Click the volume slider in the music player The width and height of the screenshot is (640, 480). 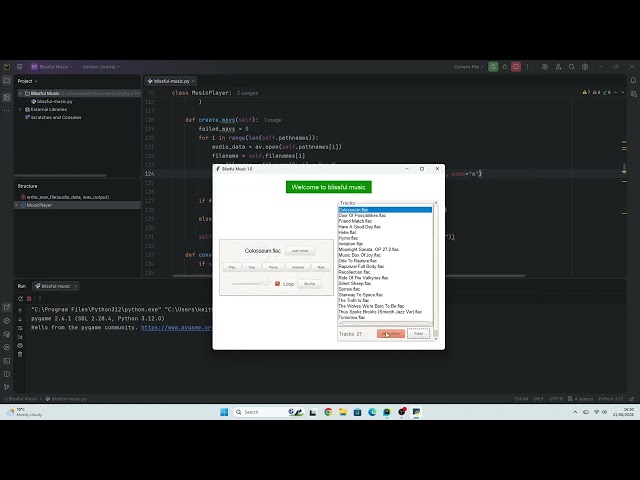pyautogui.click(x=251, y=284)
